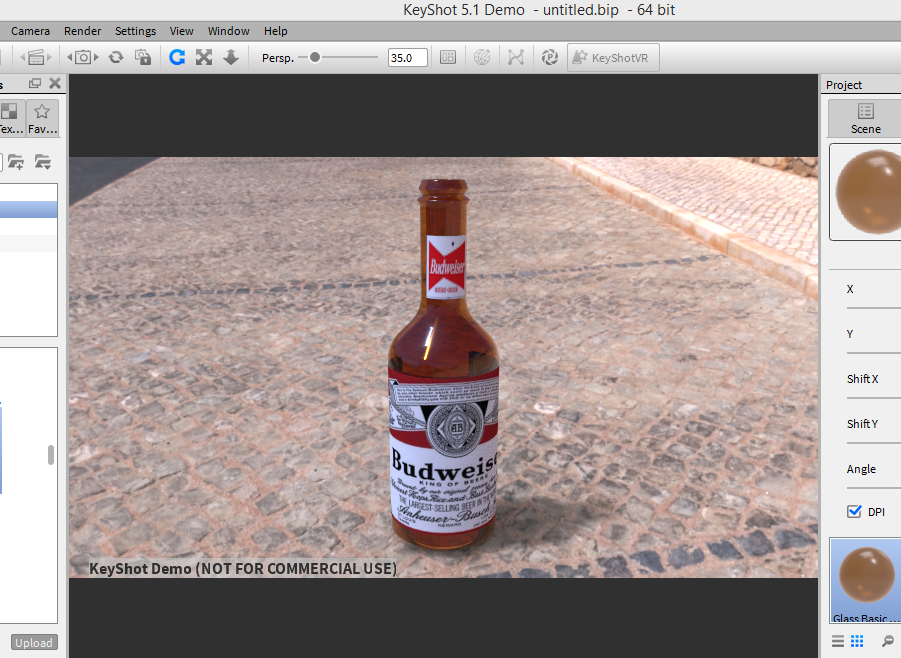Select the pan crossed-arrows tool
This screenshot has width=901, height=658.
click(204, 57)
